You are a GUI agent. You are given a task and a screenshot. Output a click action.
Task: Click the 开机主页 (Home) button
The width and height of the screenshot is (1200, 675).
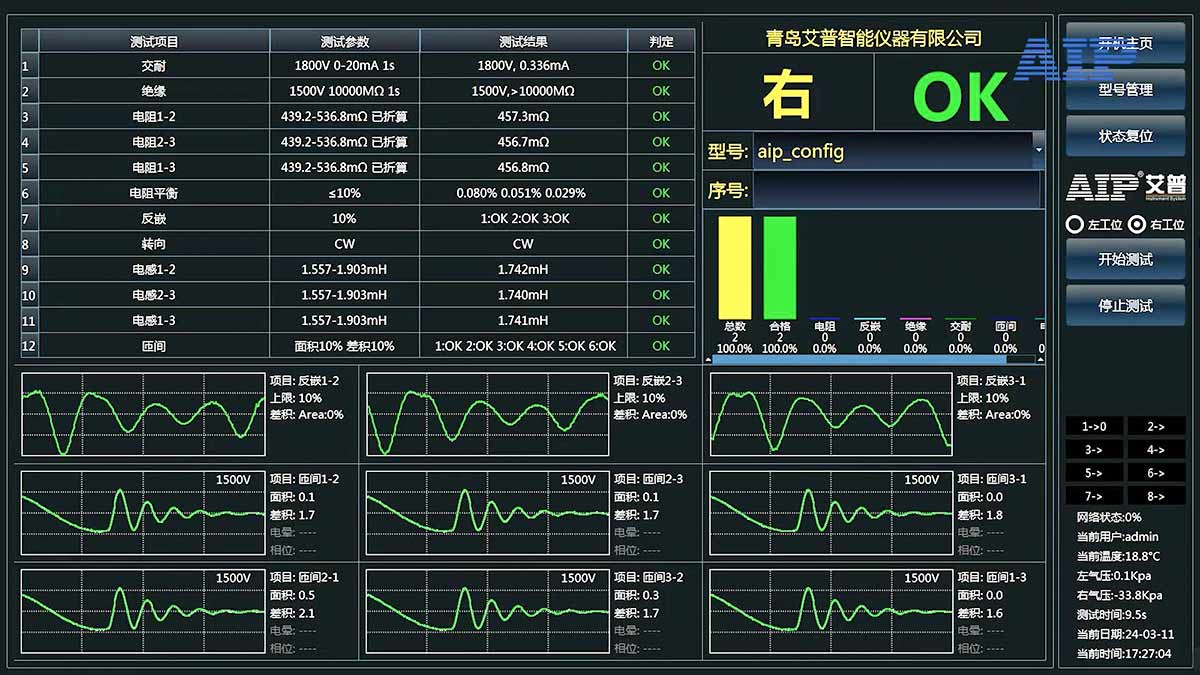[1125, 41]
